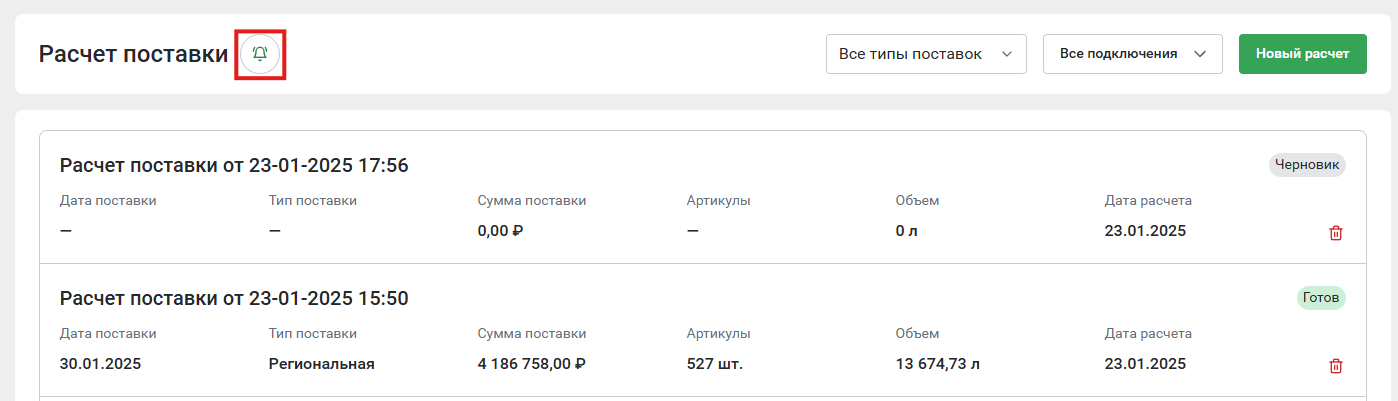Click the 'Региональная' supply type value
Viewport: 1398px width, 401px height.
(321, 364)
